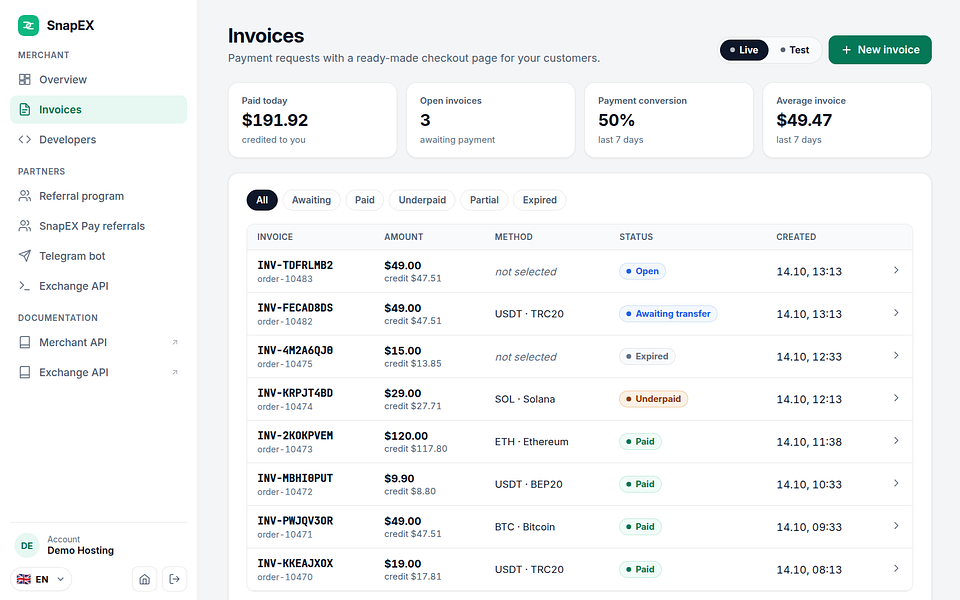The width and height of the screenshot is (960, 600).
Task: Expand invoice INV-TDFRLMB2 with its chevron
Action: click(x=896, y=270)
